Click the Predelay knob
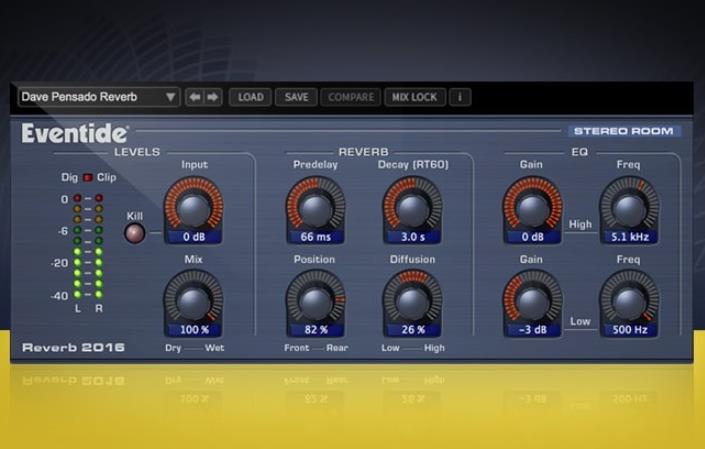 316,208
